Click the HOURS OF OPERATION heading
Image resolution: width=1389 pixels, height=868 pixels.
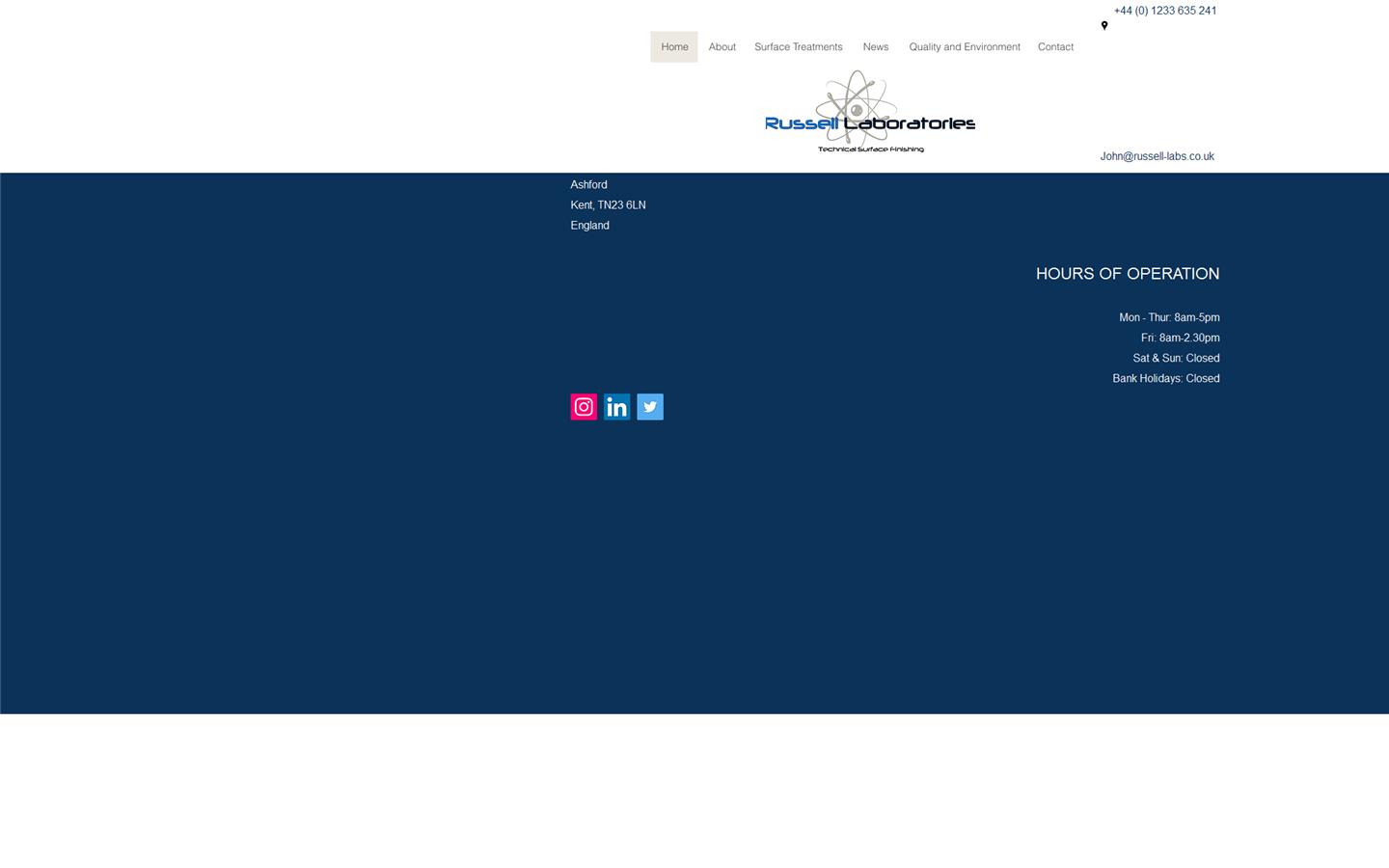1127,274
